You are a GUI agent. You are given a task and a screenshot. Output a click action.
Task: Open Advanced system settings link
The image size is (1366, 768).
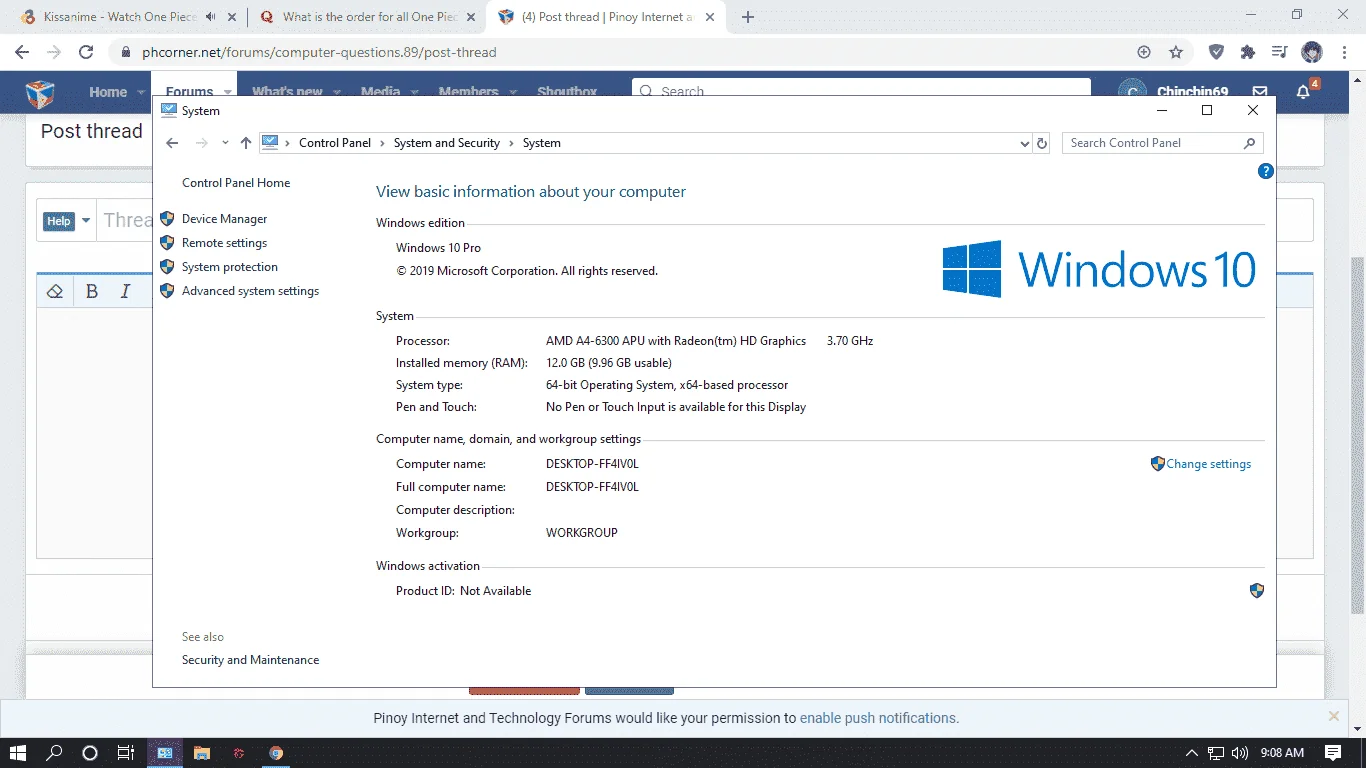(251, 291)
